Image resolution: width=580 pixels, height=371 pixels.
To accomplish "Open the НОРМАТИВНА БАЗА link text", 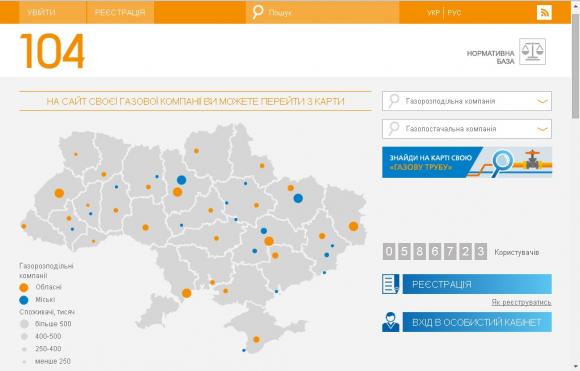I will coord(490,57).
